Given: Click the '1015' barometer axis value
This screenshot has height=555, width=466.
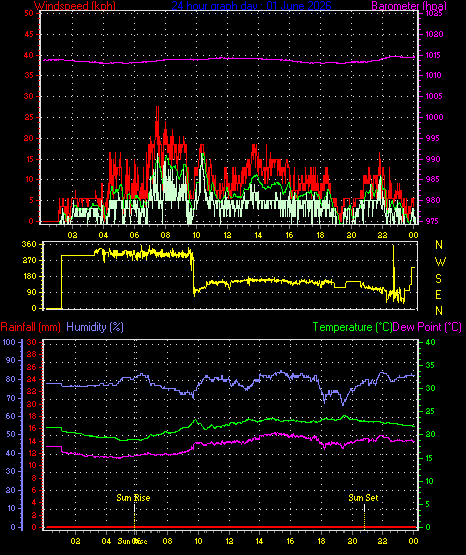Looking at the screenshot, I should [x=434, y=55].
